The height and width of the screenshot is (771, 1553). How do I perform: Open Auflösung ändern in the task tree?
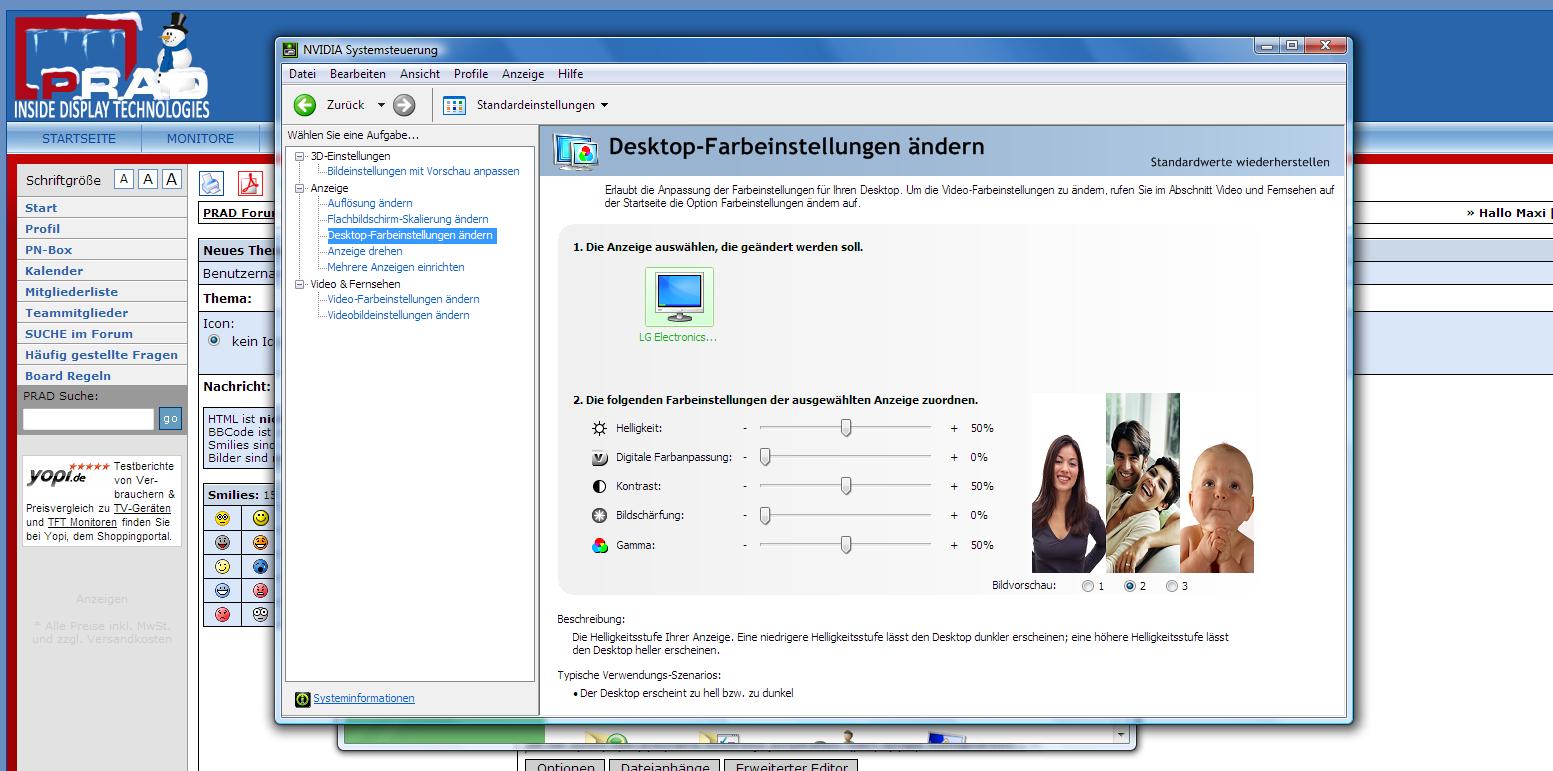point(369,203)
